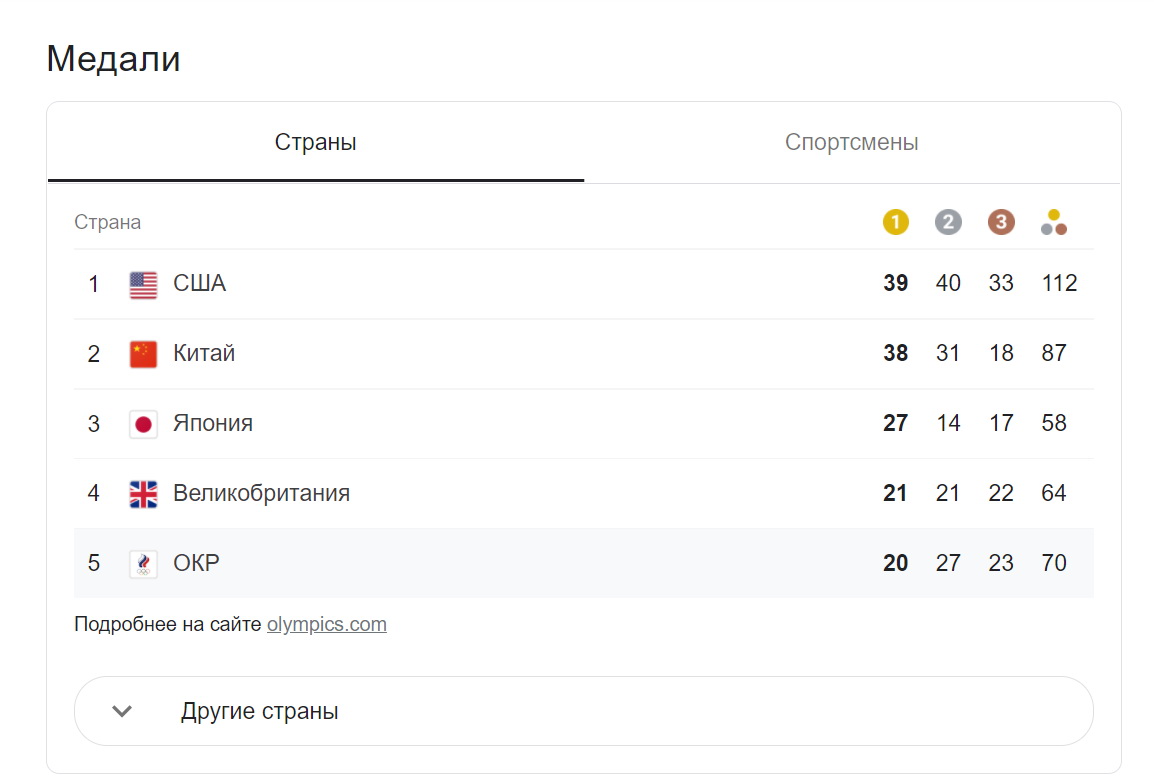The image size is (1154, 781).
Task: Select the Страны tab
Action: pyautogui.click(x=316, y=142)
